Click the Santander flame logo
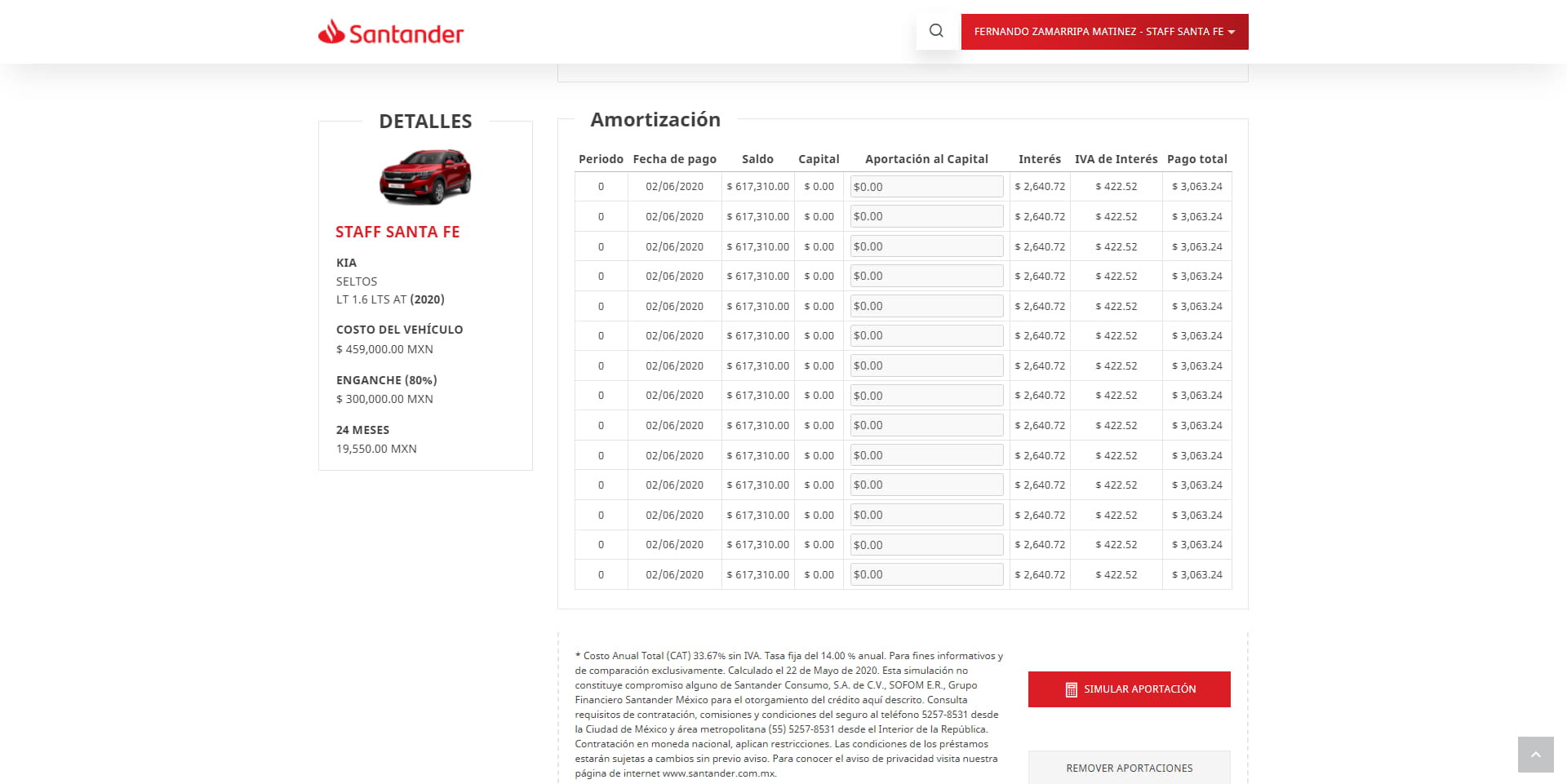The height and width of the screenshot is (784, 1567). [x=331, y=32]
